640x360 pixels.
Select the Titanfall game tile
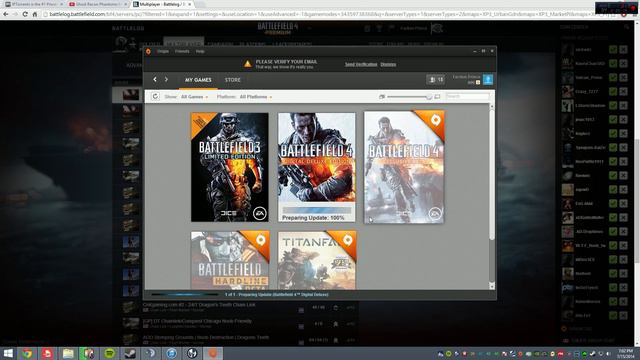pos(317,260)
